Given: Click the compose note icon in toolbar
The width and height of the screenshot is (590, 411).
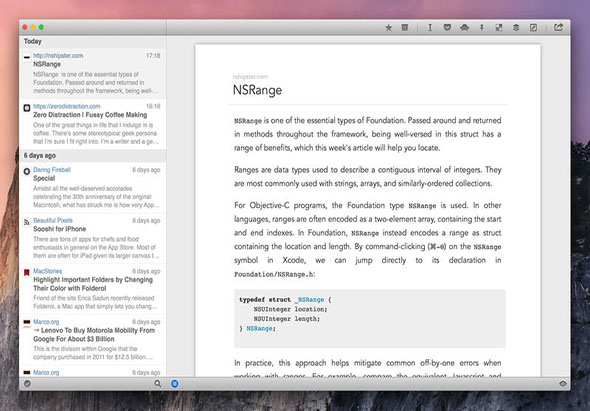Looking at the screenshot, I should (x=534, y=27).
